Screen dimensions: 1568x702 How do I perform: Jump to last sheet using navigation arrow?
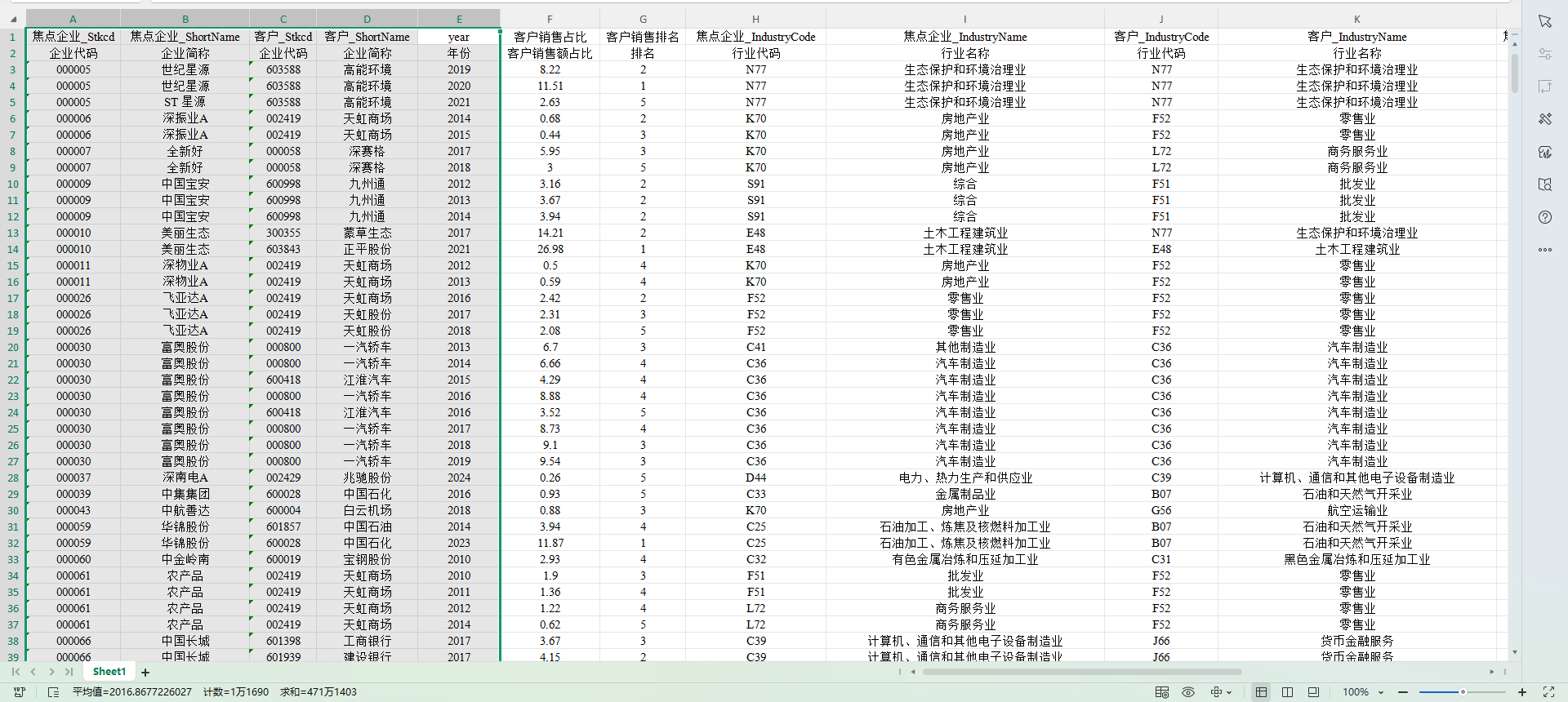69,672
